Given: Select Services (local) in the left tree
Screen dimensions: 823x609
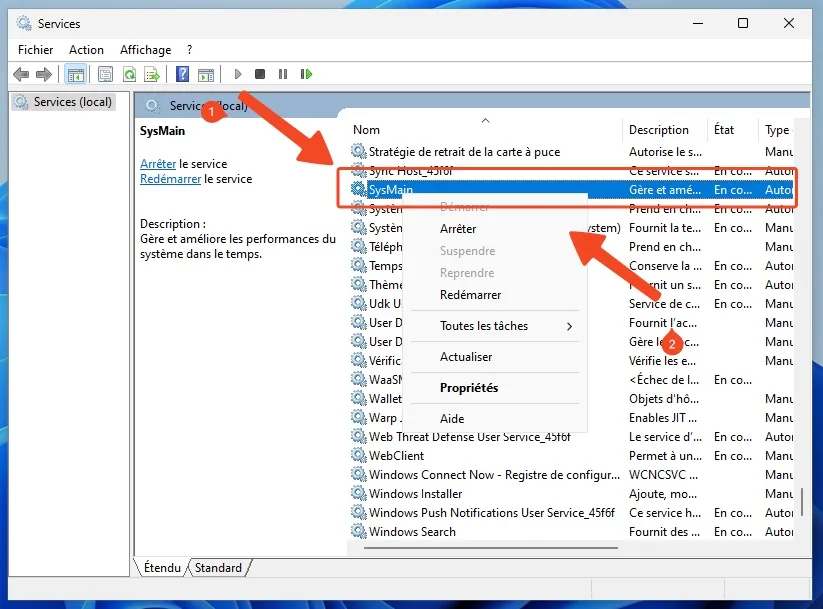Looking at the screenshot, I should pos(73,102).
